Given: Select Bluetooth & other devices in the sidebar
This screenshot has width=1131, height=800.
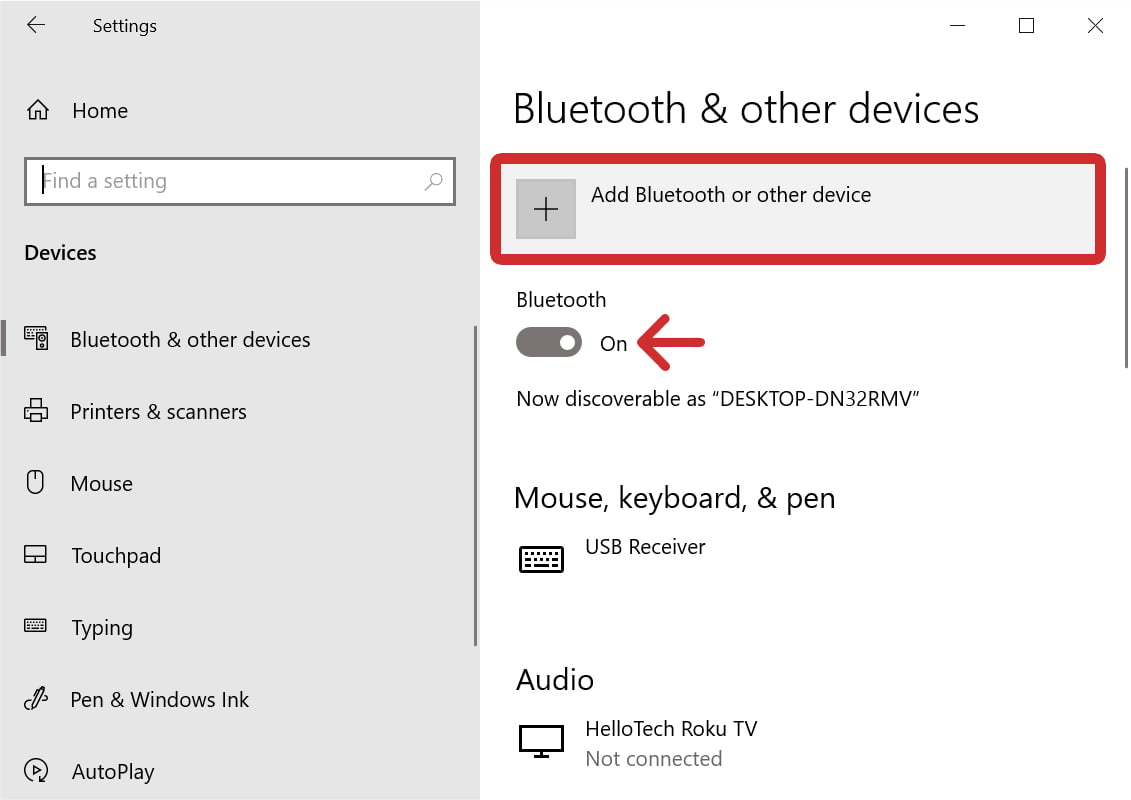Looking at the screenshot, I should click(190, 339).
